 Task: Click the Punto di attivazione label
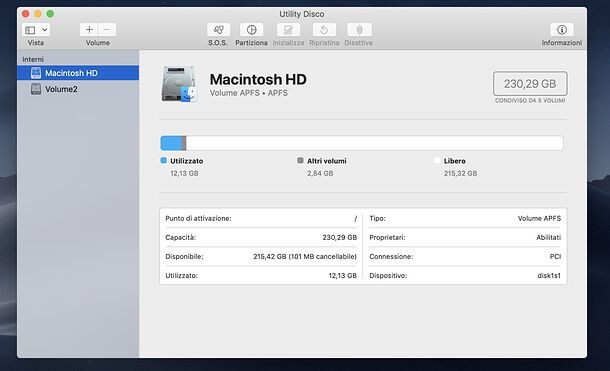[198, 219]
